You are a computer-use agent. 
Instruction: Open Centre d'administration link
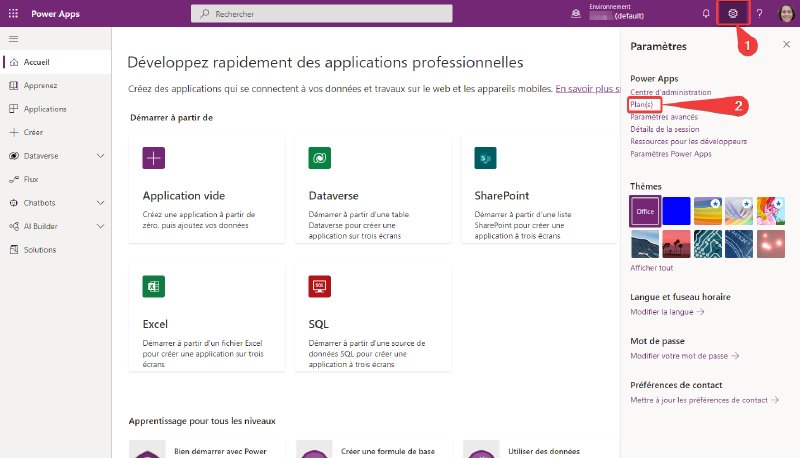click(670, 92)
